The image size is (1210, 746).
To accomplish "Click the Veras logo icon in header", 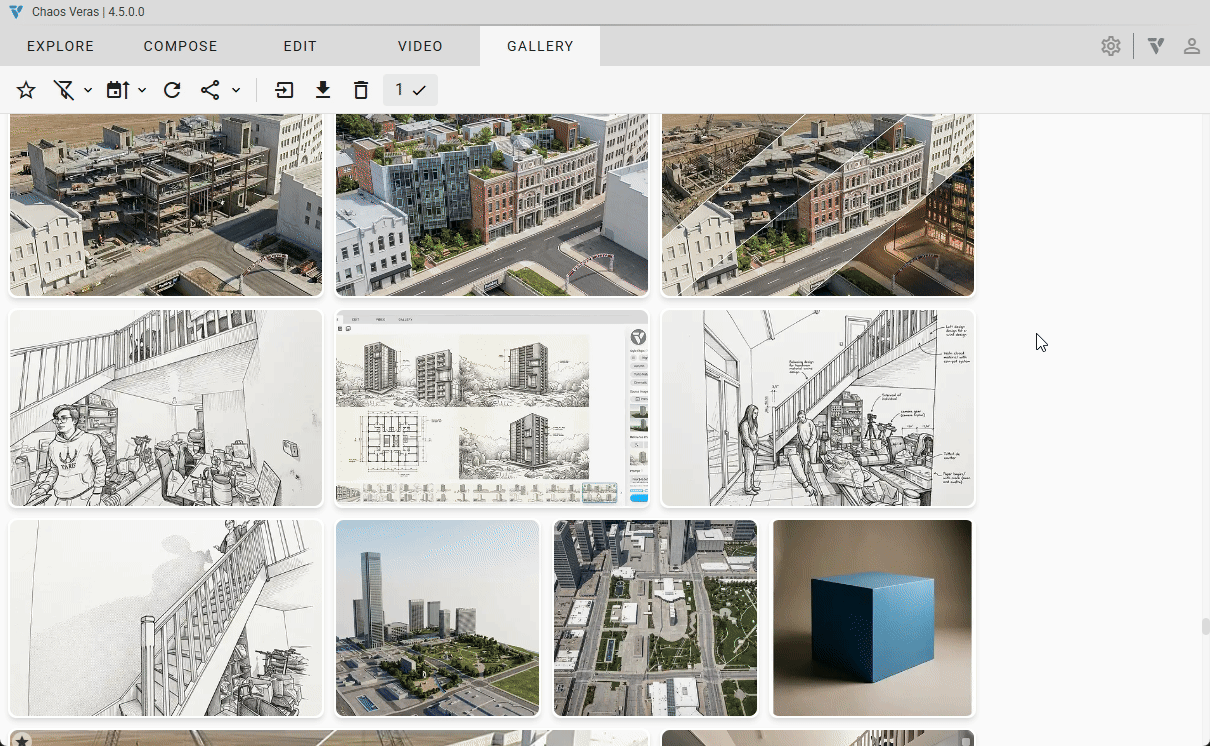I will coord(1156,46).
